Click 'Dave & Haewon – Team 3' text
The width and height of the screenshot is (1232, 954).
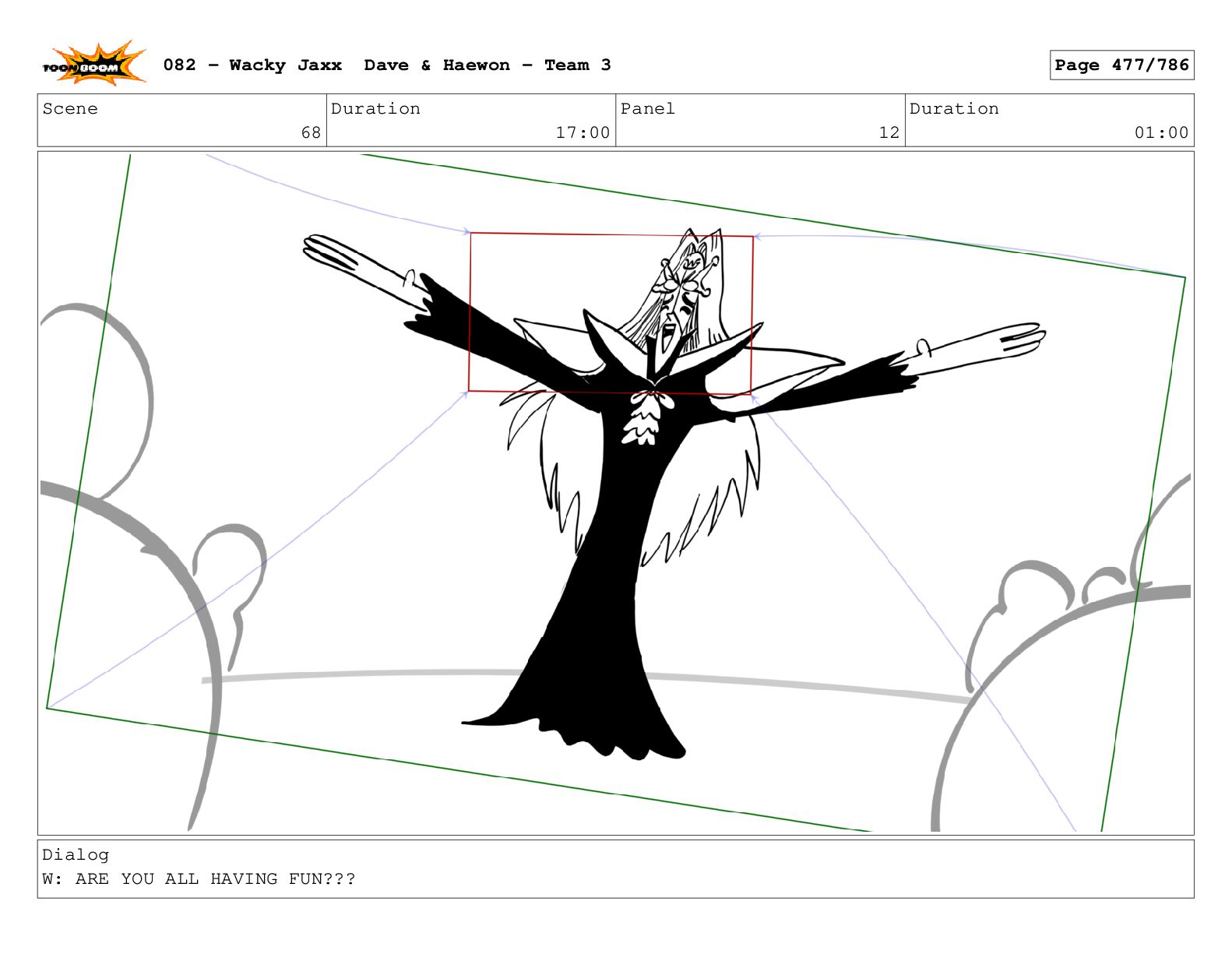pos(488,65)
